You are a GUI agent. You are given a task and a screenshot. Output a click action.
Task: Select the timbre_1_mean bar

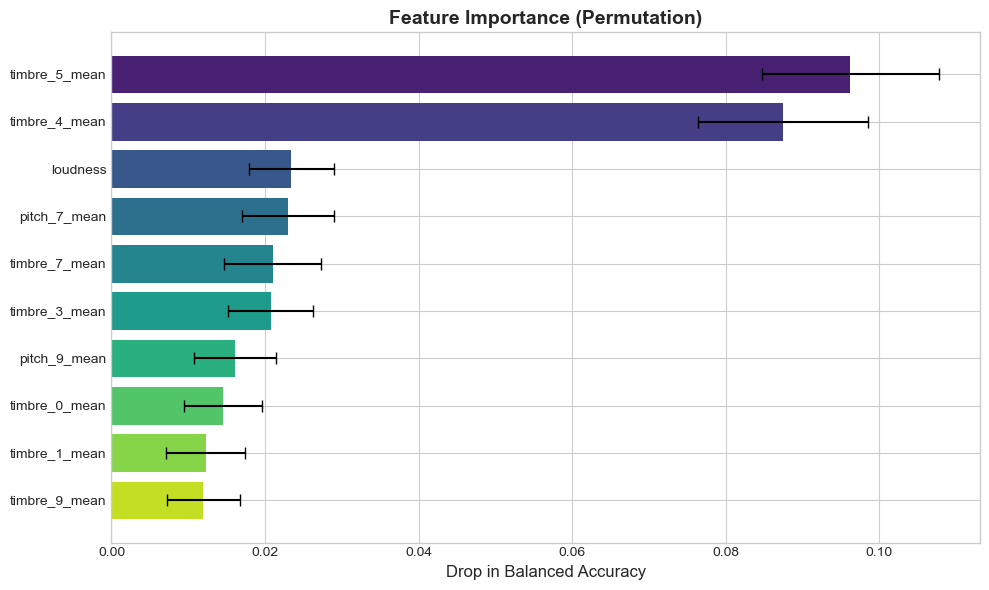click(159, 453)
